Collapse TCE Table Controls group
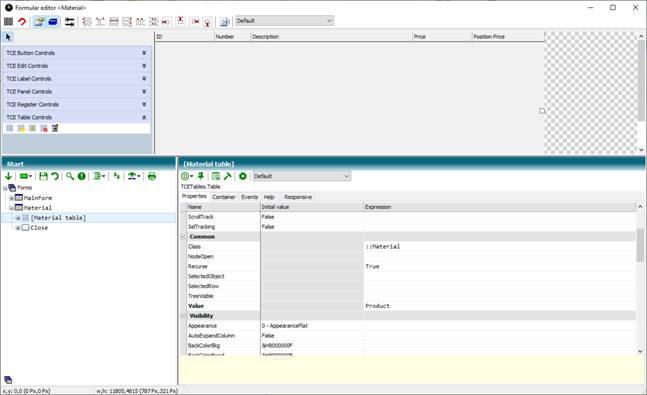The width and height of the screenshot is (647, 395). [x=77, y=117]
